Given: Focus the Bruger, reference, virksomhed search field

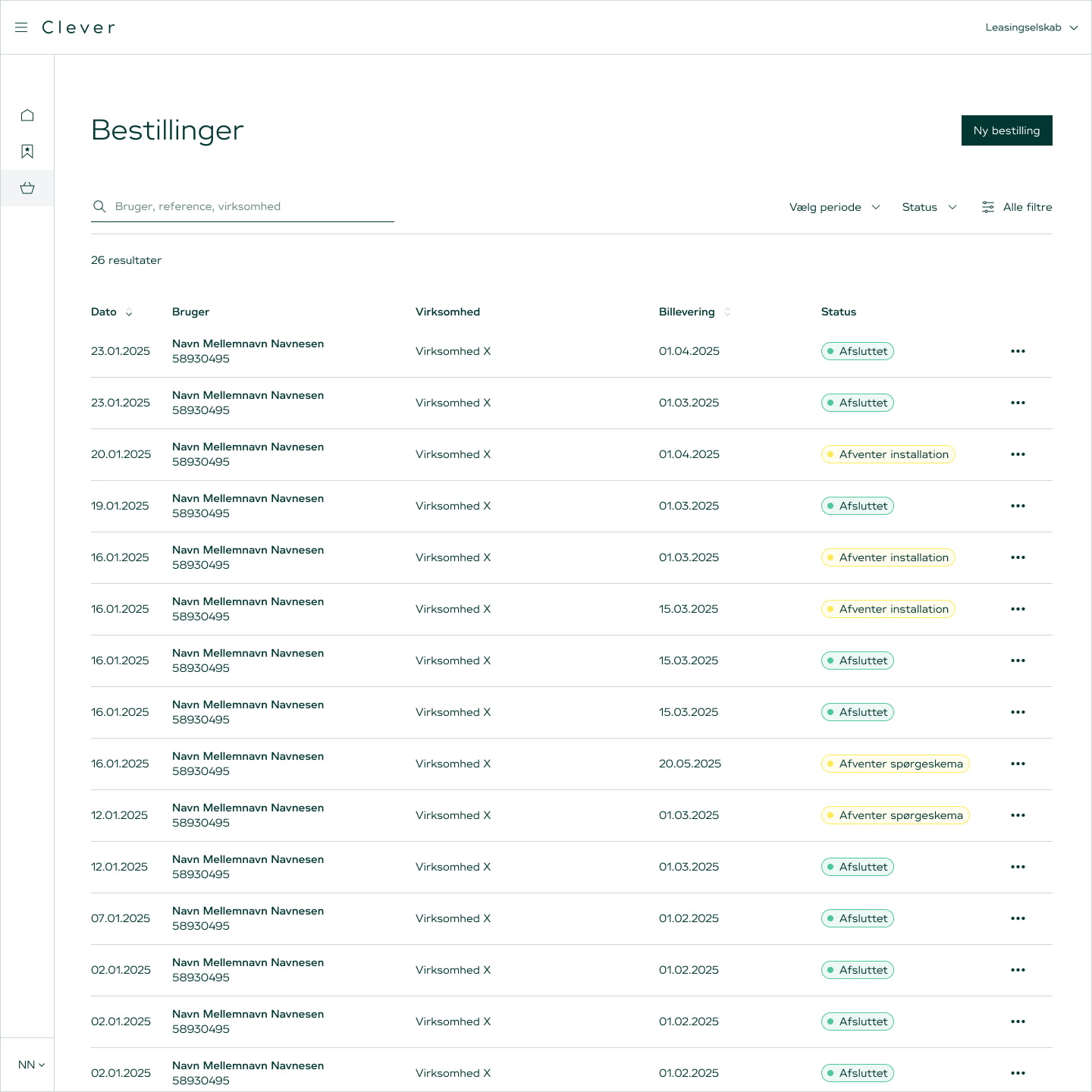Looking at the screenshot, I should 250,206.
